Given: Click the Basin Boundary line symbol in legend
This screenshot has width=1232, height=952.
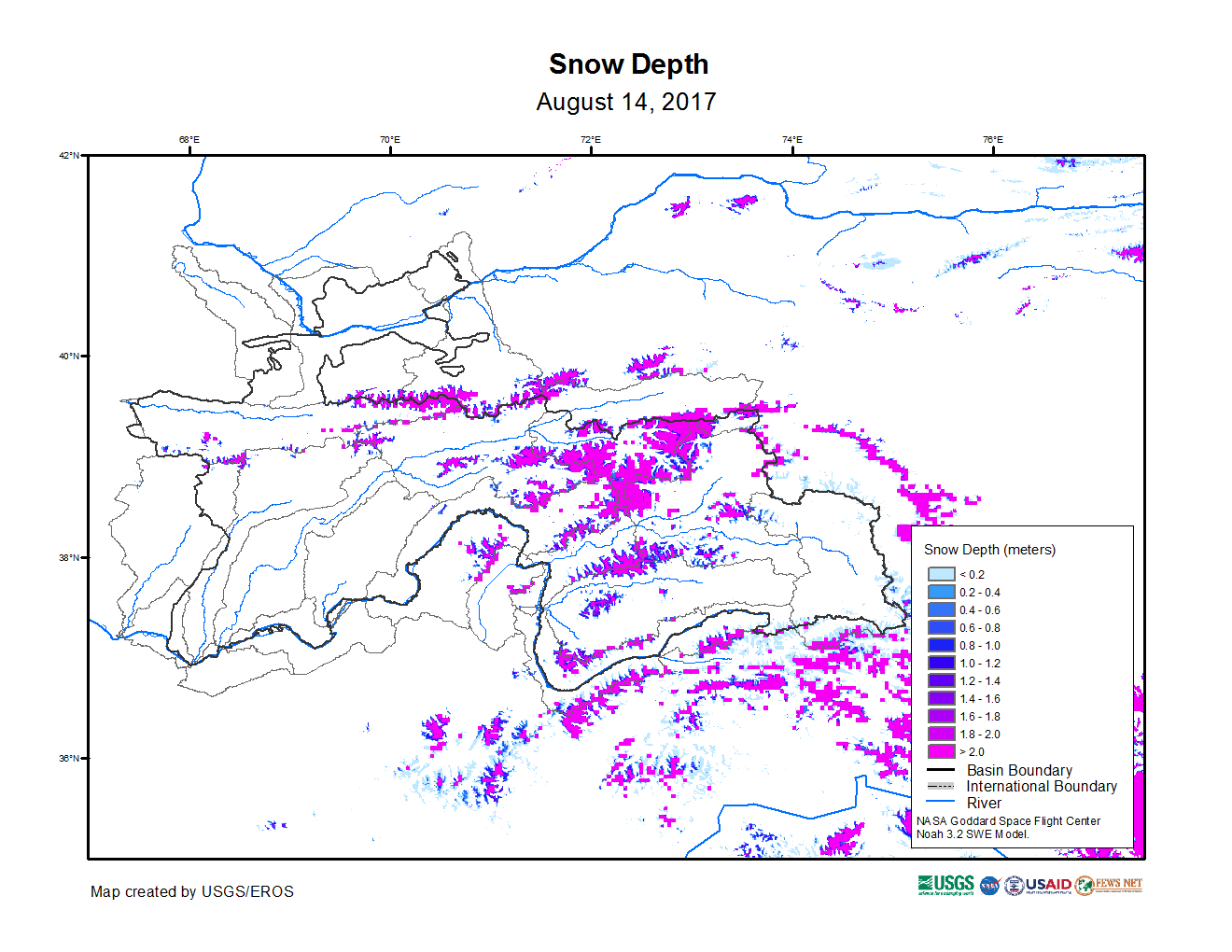Looking at the screenshot, I should [x=941, y=770].
